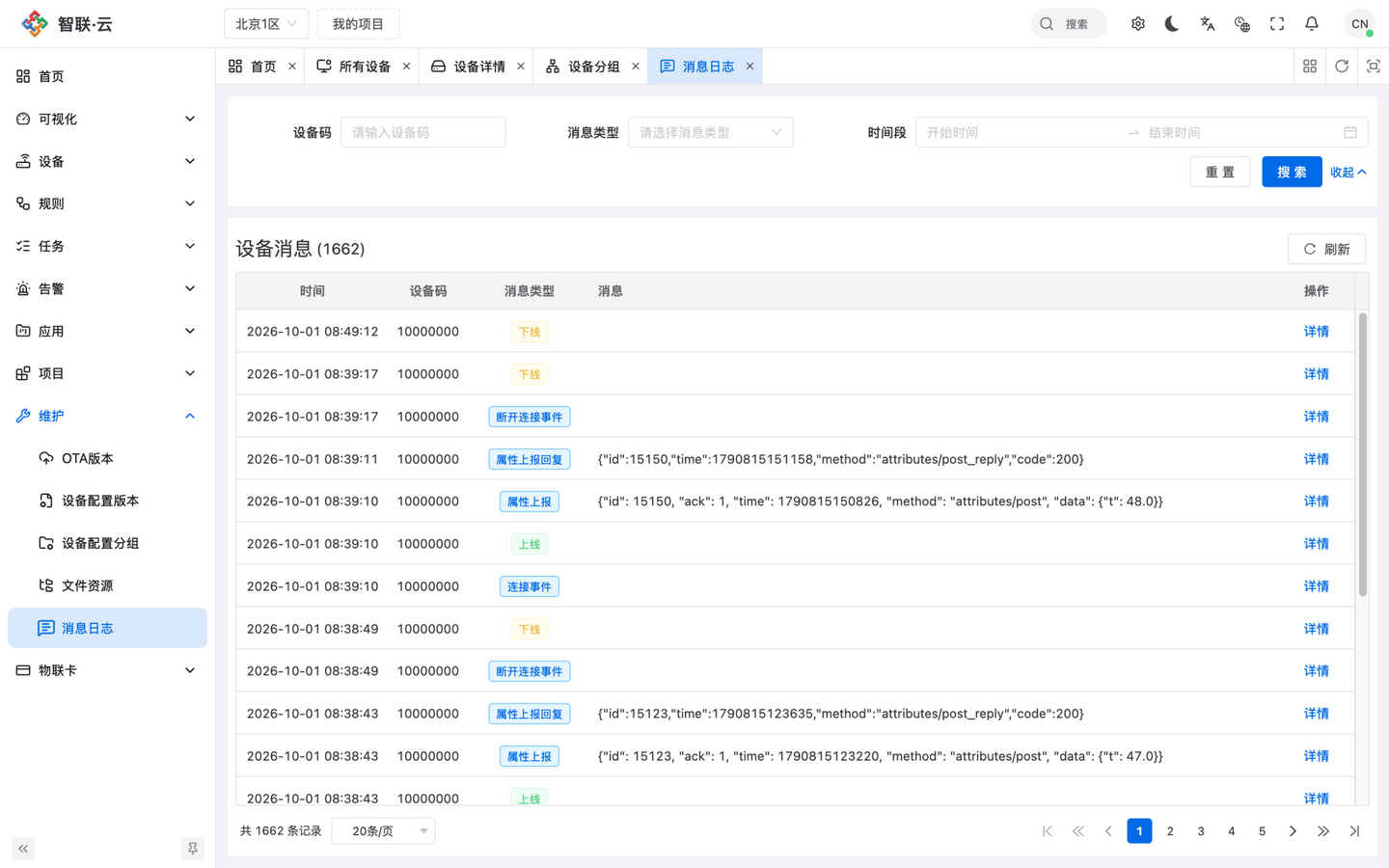
Task: Jump to the last page of results
Action: tap(1354, 831)
